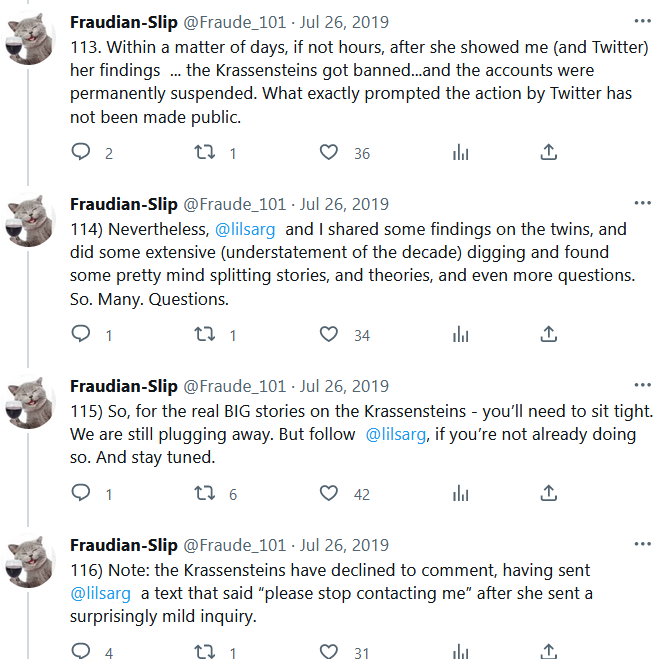Open Jul 26, 2019 timestamp on tweet 115
This screenshot has width=663, height=659.
coord(345,386)
